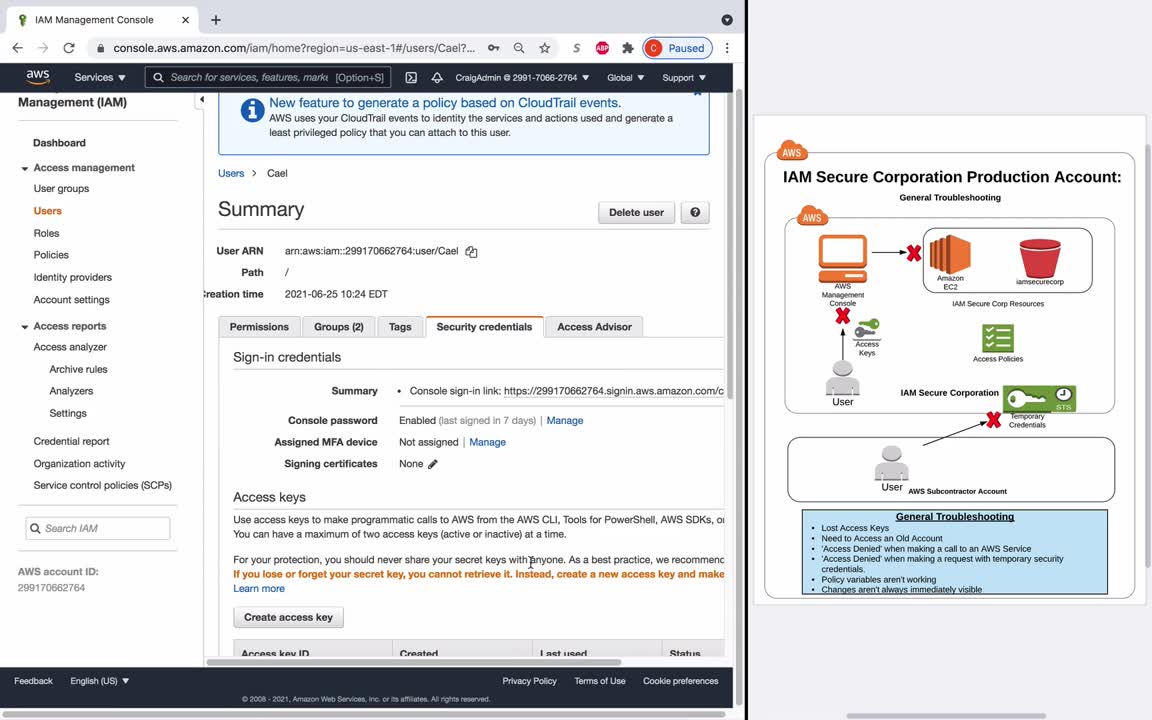
Task: Open Chrome three-dot menu
Action: 727,48
